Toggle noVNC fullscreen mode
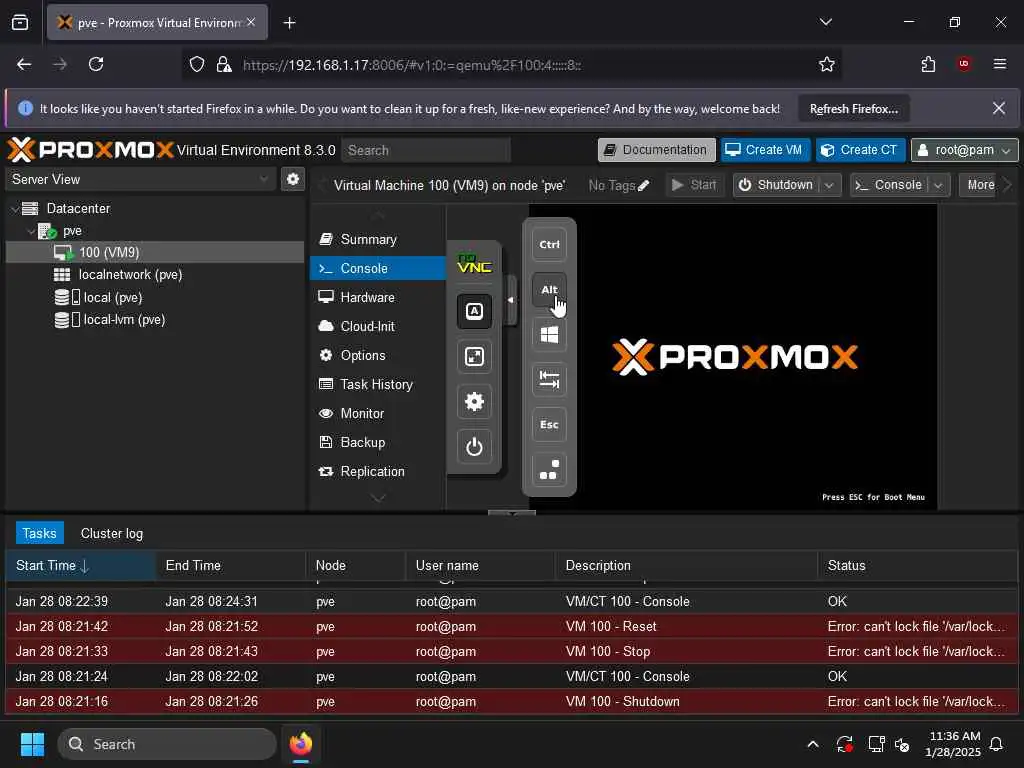Viewport: 1024px width, 768px height. click(474, 356)
